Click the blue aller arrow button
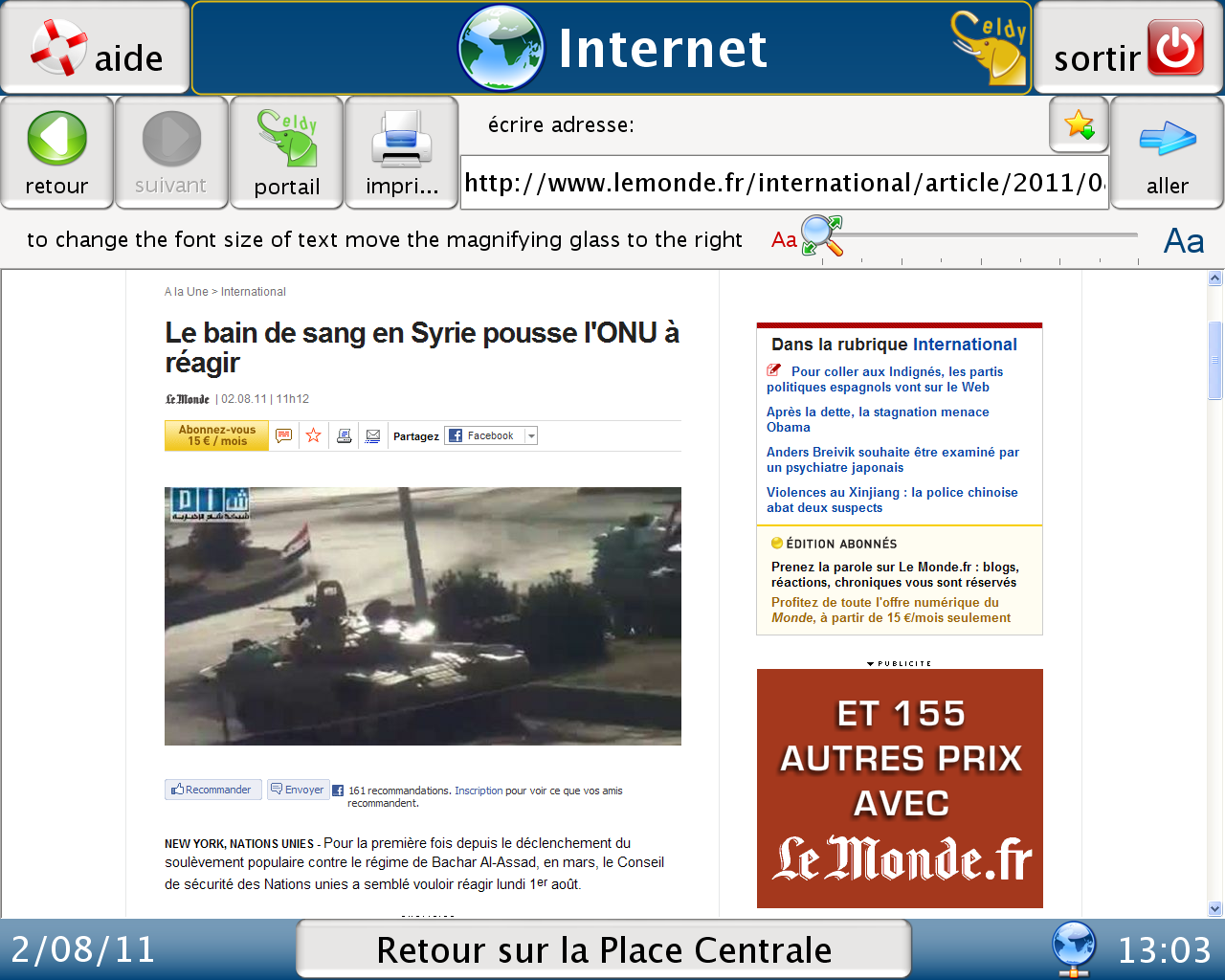The image size is (1225, 980). pos(1167,152)
